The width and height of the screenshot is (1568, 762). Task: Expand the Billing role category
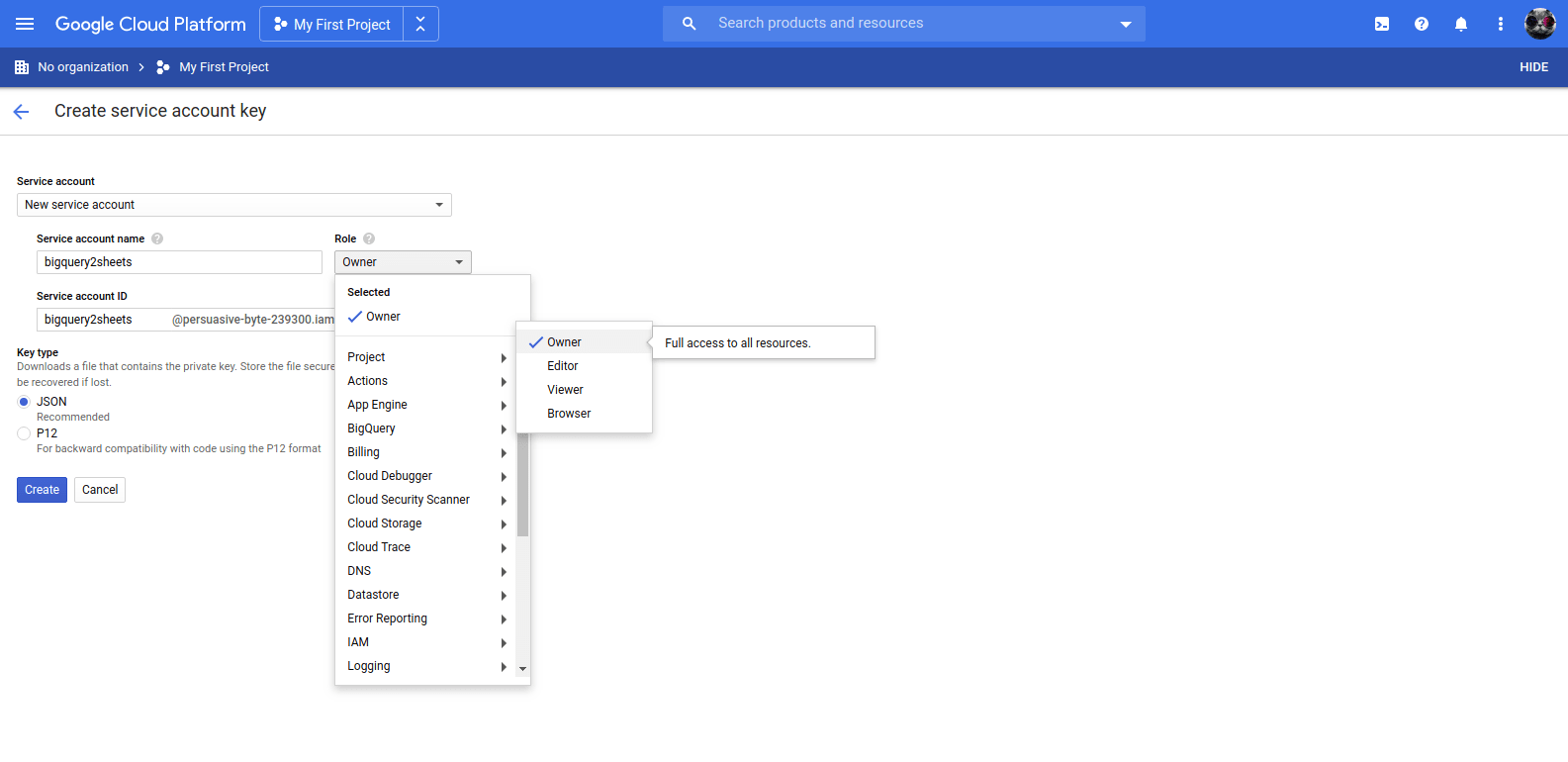pos(426,452)
